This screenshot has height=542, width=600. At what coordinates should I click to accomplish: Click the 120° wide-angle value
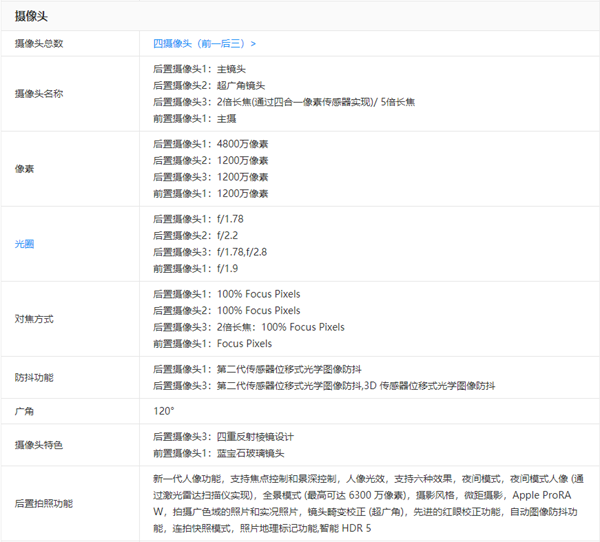163,411
